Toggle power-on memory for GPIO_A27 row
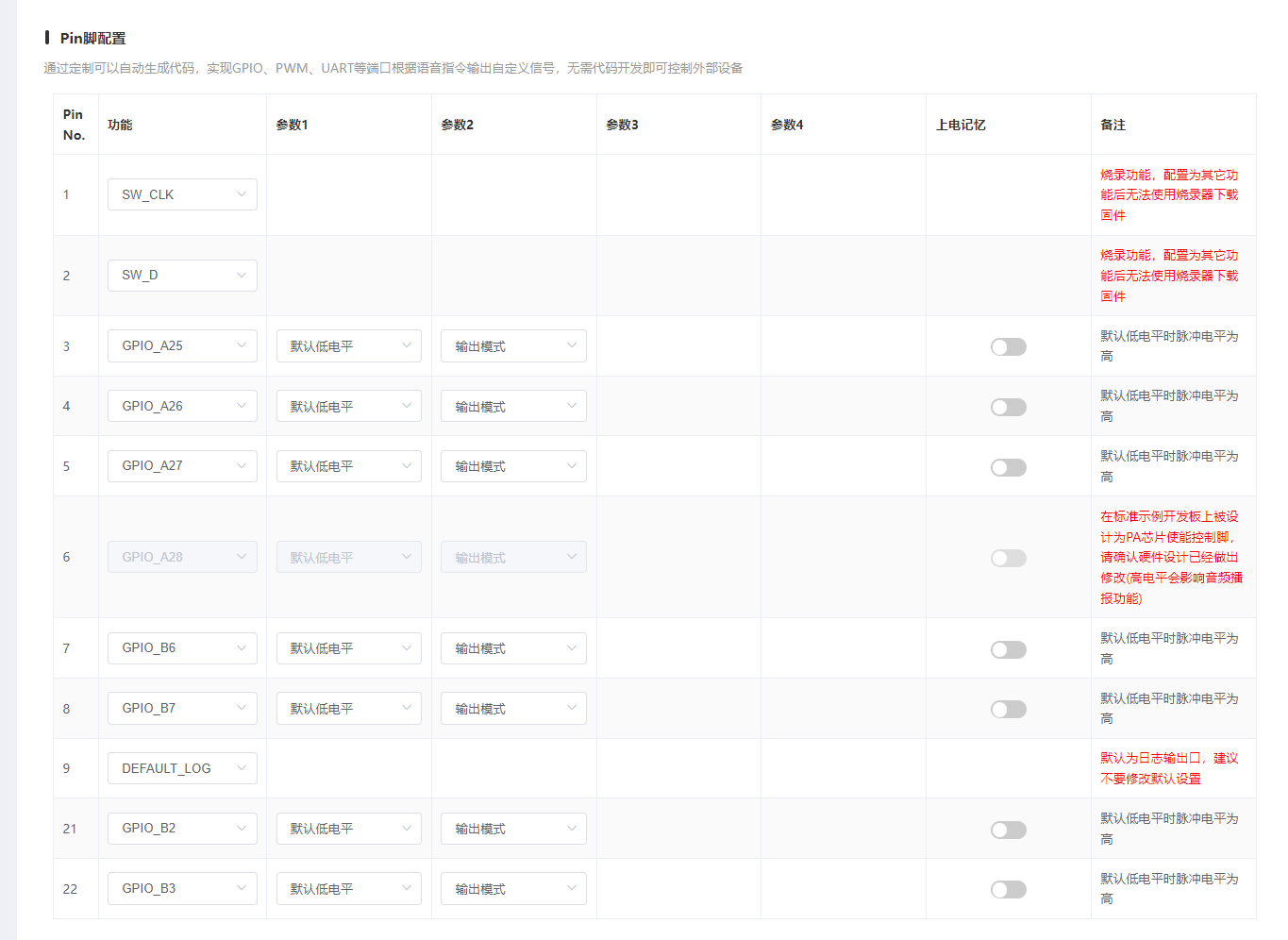The height and width of the screenshot is (940, 1288). pyautogui.click(x=1008, y=467)
